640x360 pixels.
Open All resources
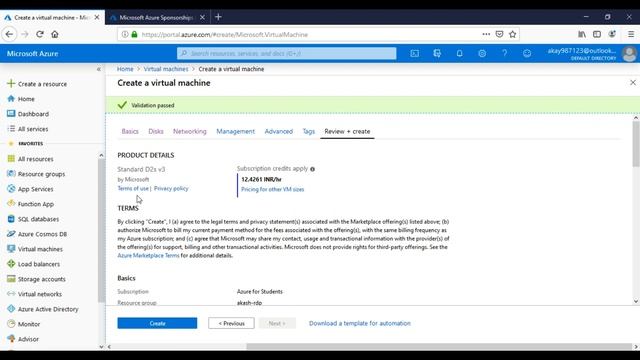pos(31,159)
